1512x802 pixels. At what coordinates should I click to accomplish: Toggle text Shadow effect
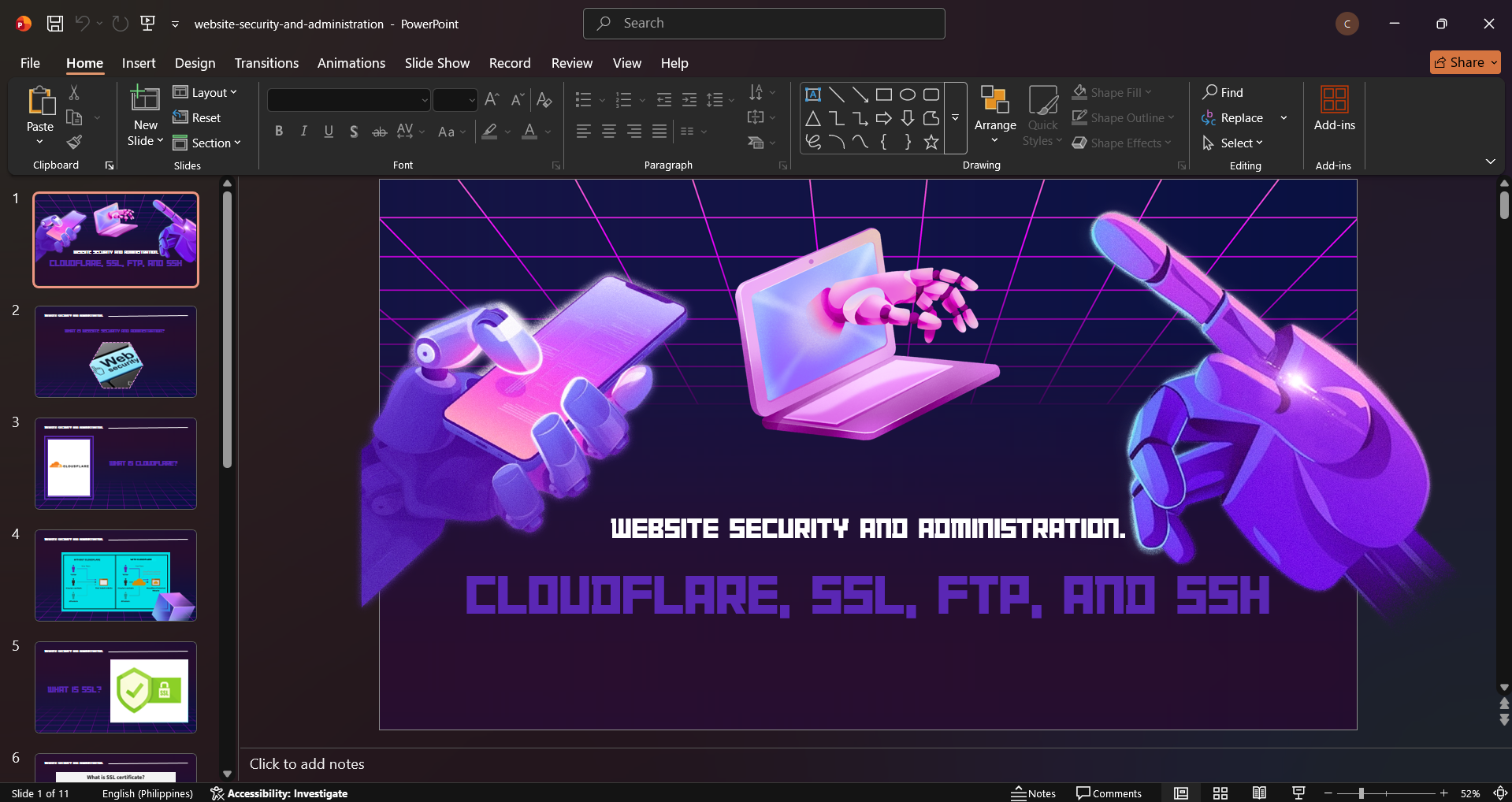[x=355, y=132]
